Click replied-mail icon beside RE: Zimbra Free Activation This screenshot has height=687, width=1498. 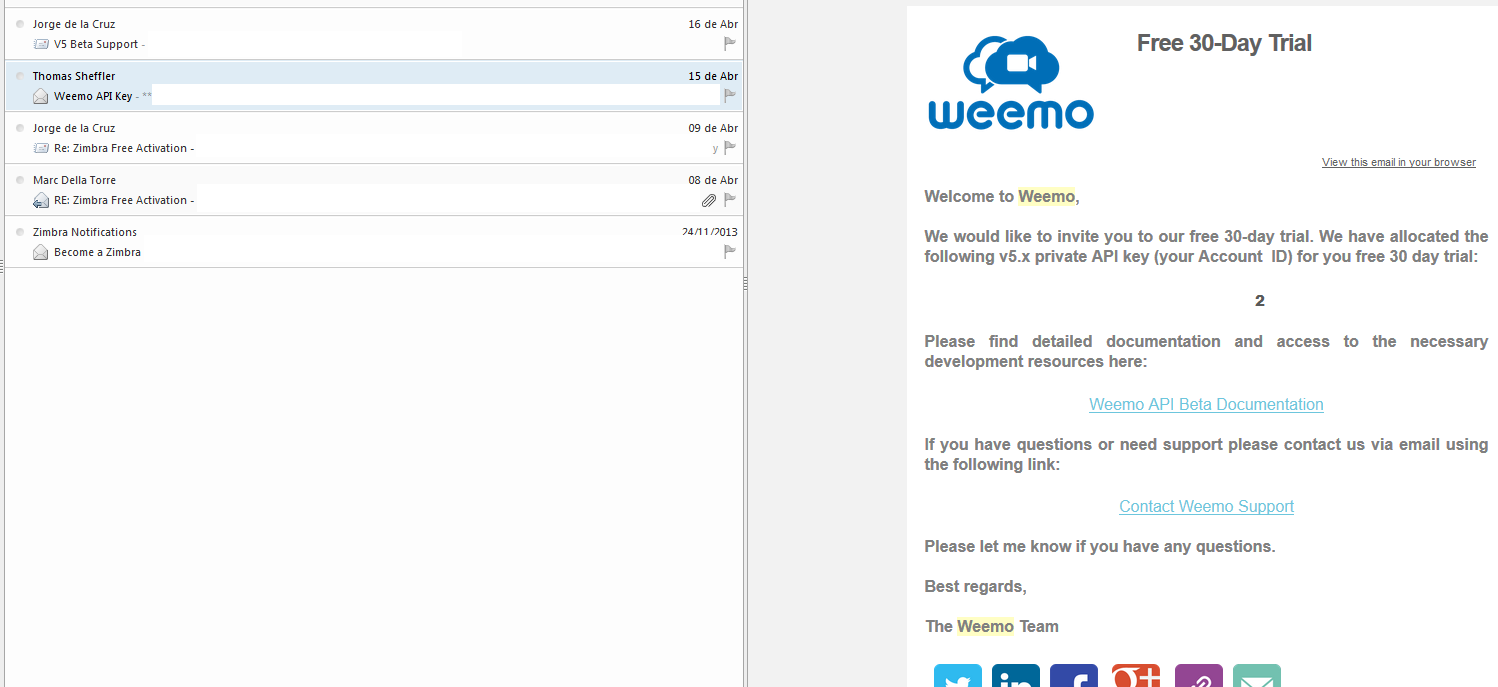click(x=41, y=200)
